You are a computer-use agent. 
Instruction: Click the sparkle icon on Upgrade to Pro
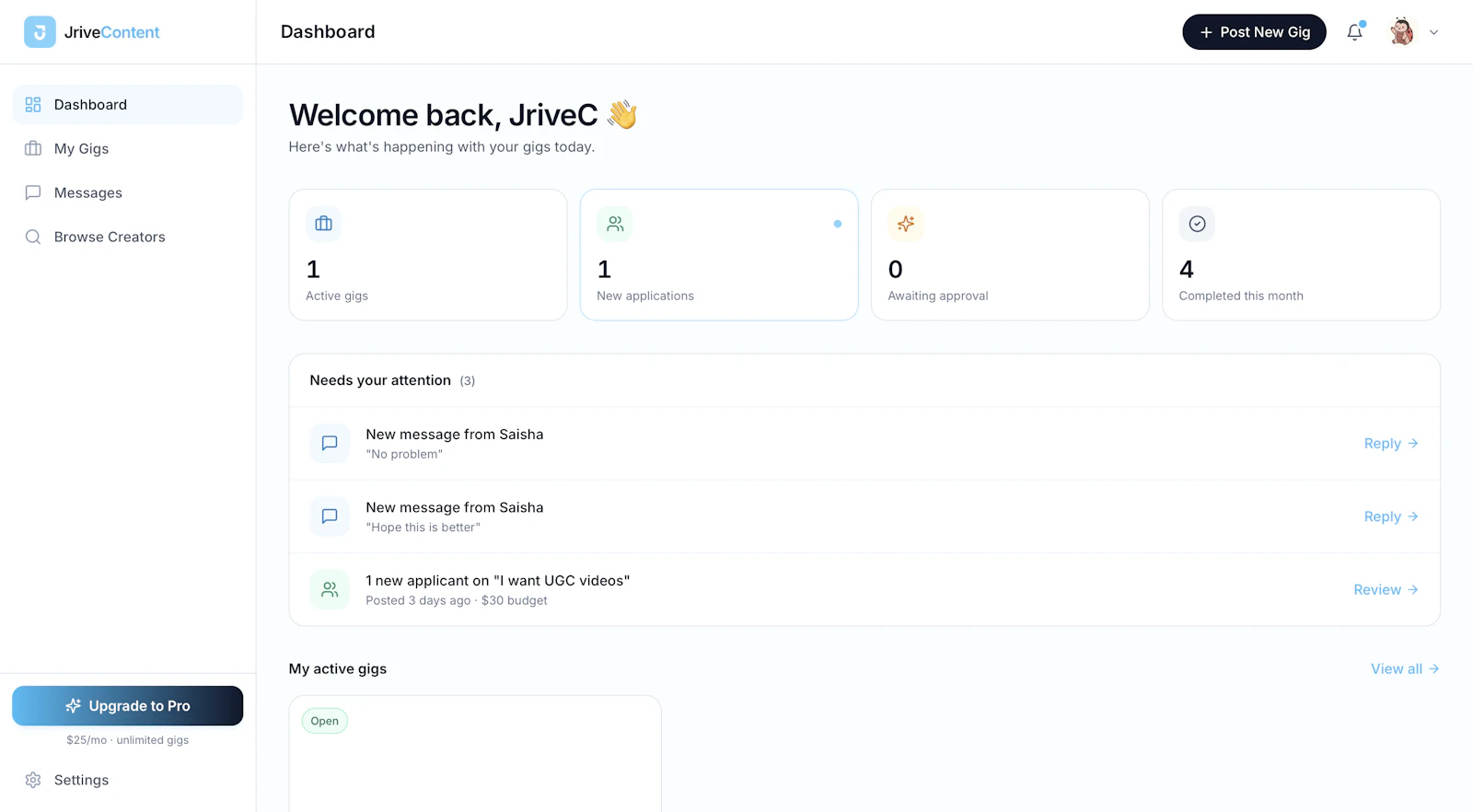pyautogui.click(x=74, y=706)
